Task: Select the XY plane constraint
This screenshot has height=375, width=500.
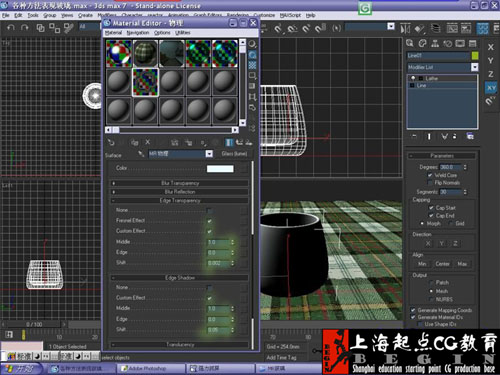Action: [491, 88]
